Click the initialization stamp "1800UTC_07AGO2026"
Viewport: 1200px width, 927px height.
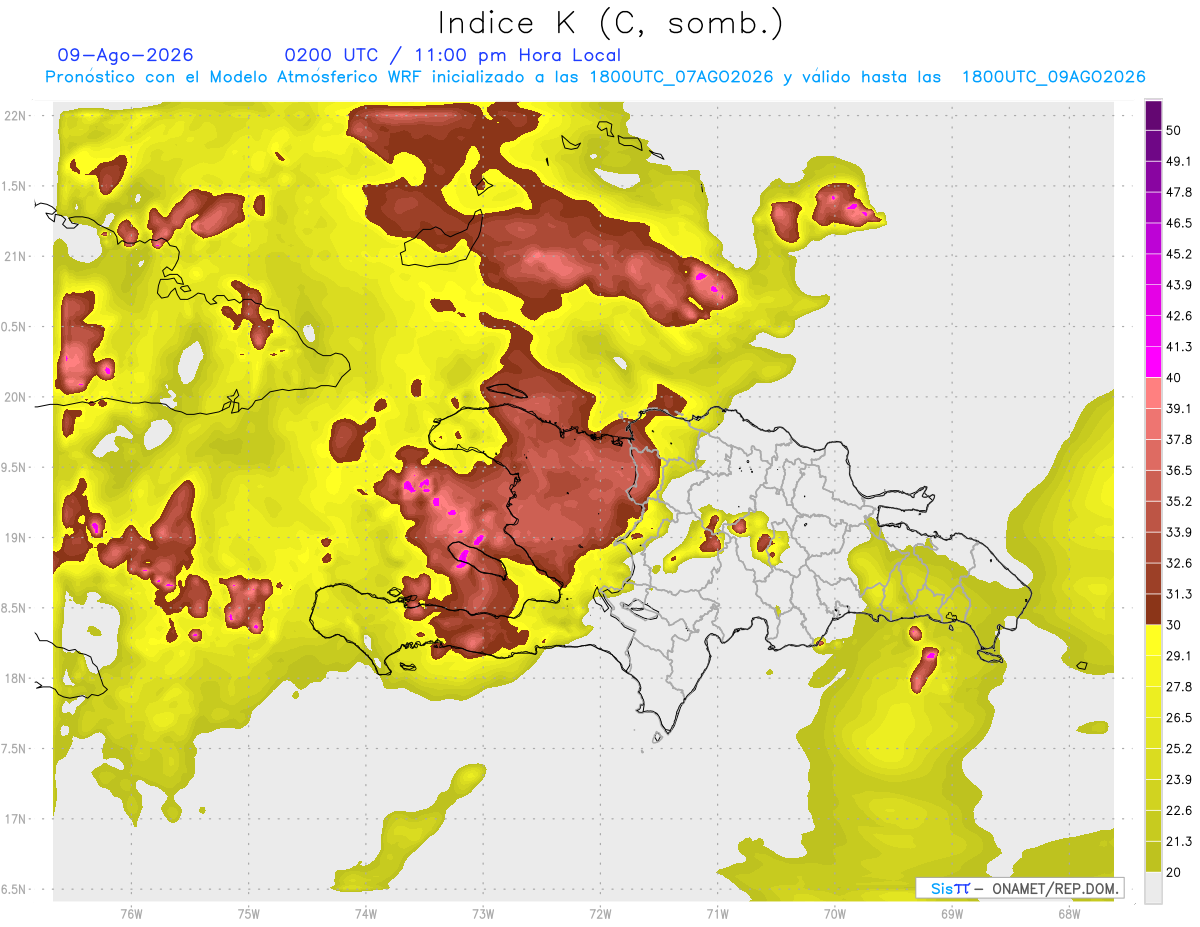pyautogui.click(x=682, y=77)
